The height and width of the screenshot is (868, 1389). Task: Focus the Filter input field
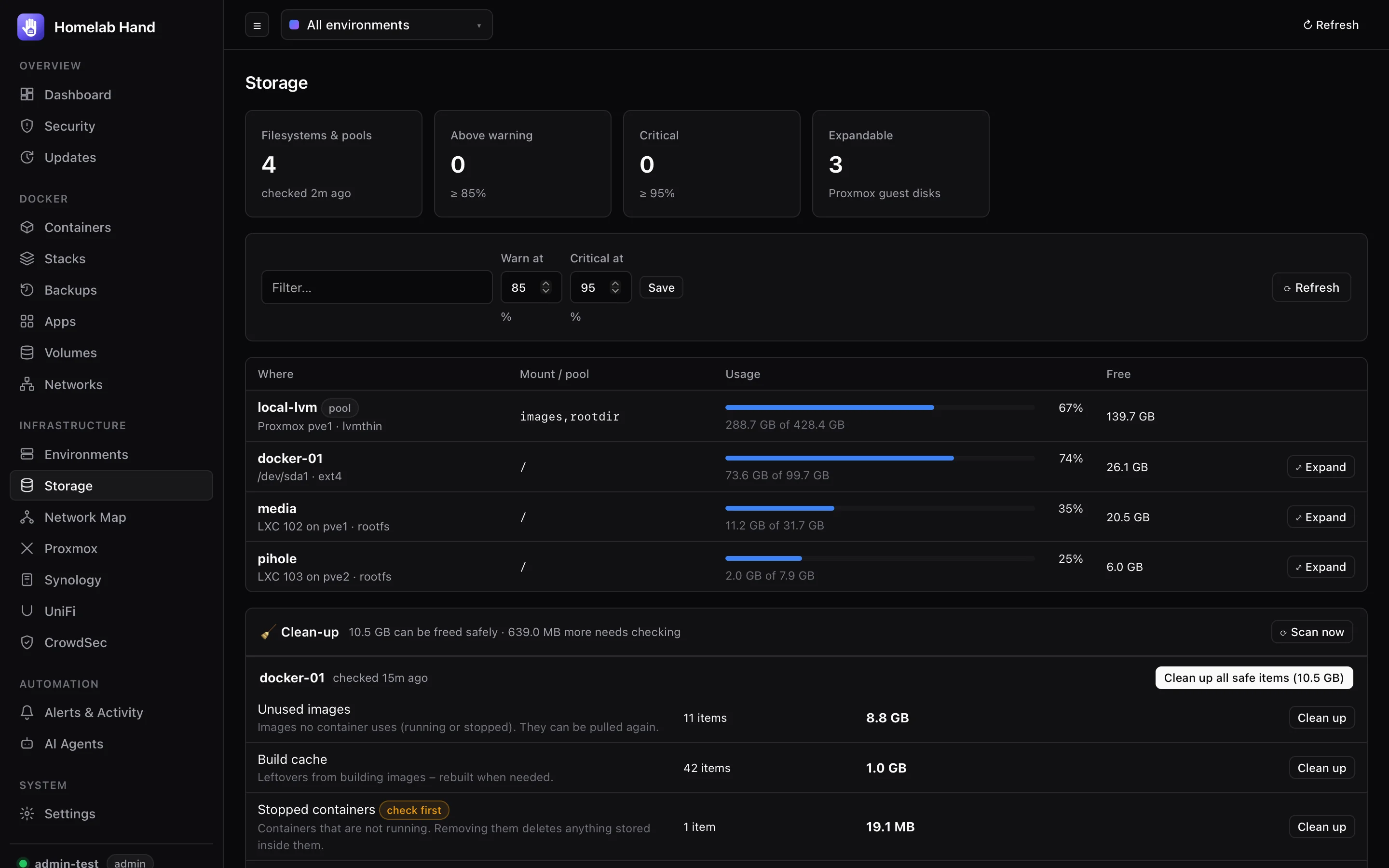377,287
